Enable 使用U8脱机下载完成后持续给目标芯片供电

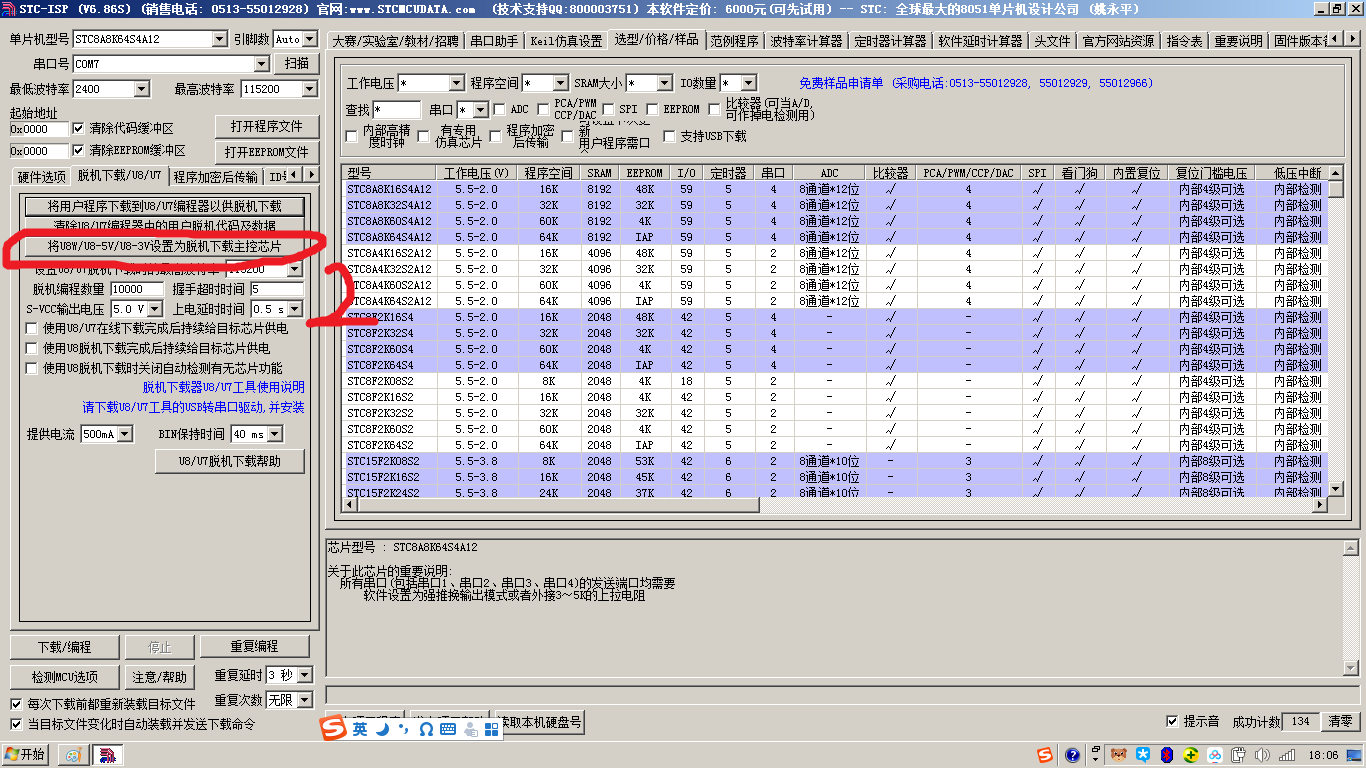click(x=31, y=349)
